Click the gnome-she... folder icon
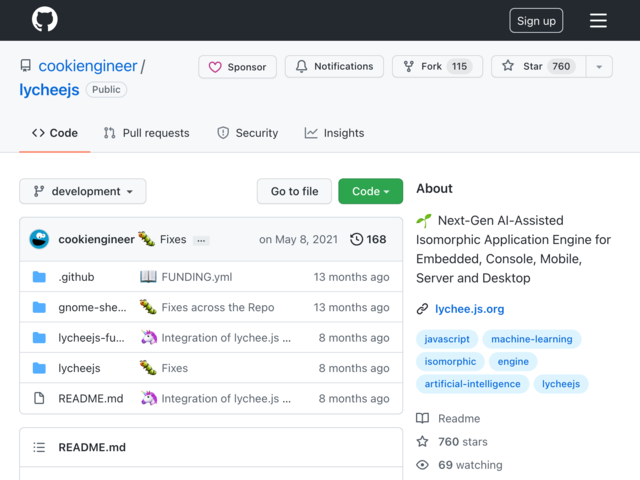 (39, 307)
